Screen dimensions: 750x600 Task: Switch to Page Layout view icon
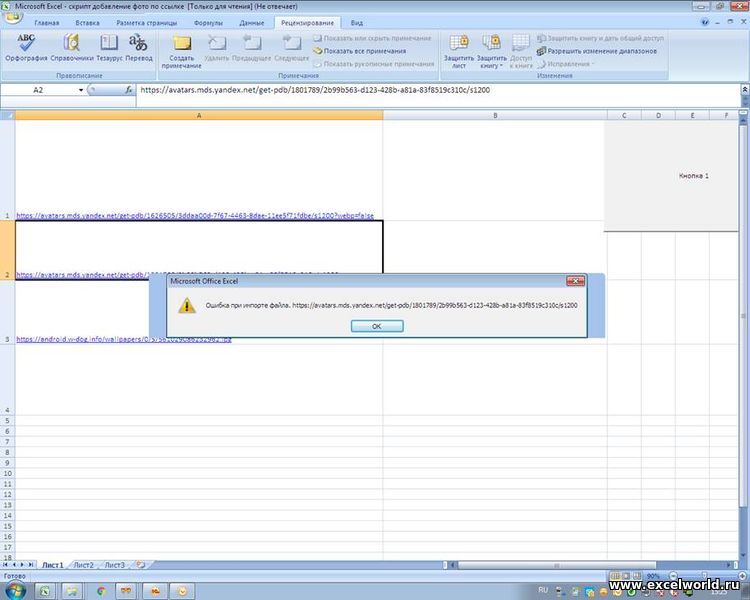click(x=626, y=576)
